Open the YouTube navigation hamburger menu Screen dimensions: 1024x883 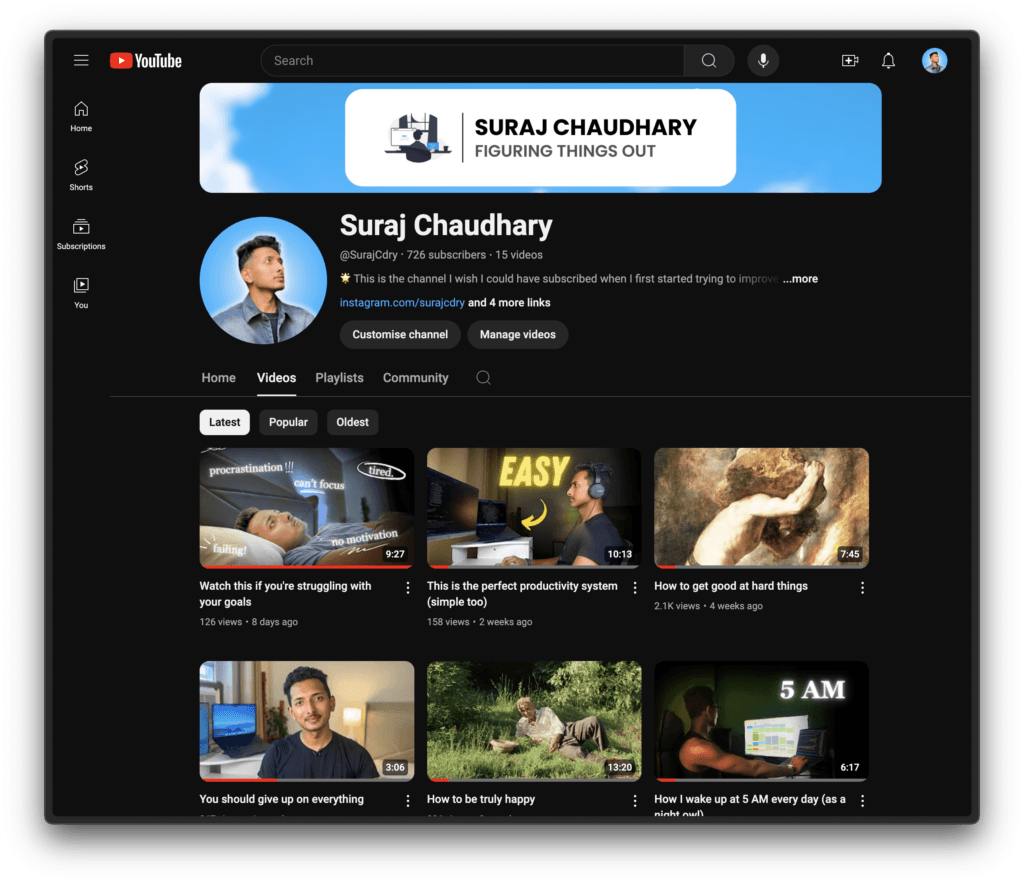(x=81, y=60)
